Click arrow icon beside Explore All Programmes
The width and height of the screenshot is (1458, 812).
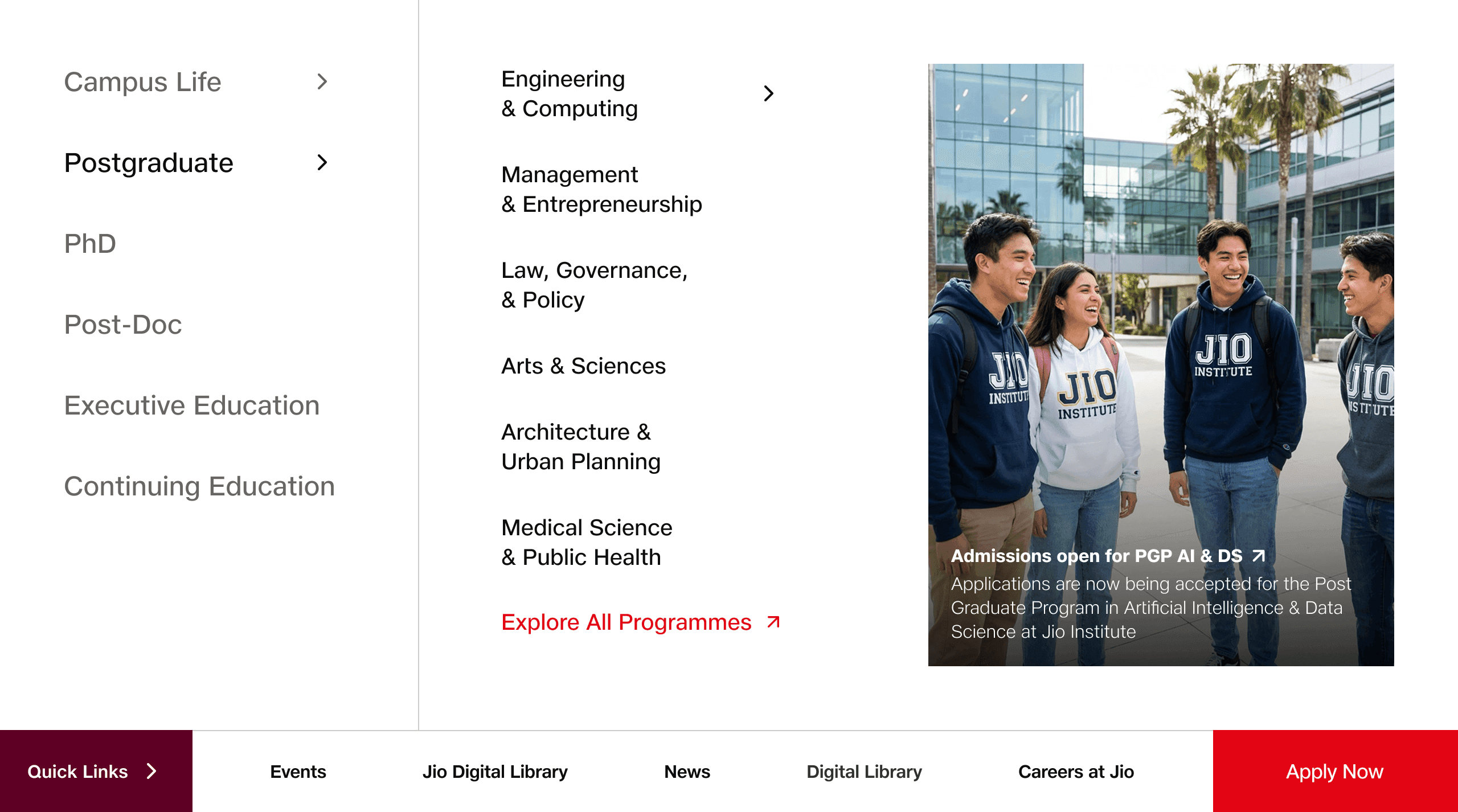[773, 622]
